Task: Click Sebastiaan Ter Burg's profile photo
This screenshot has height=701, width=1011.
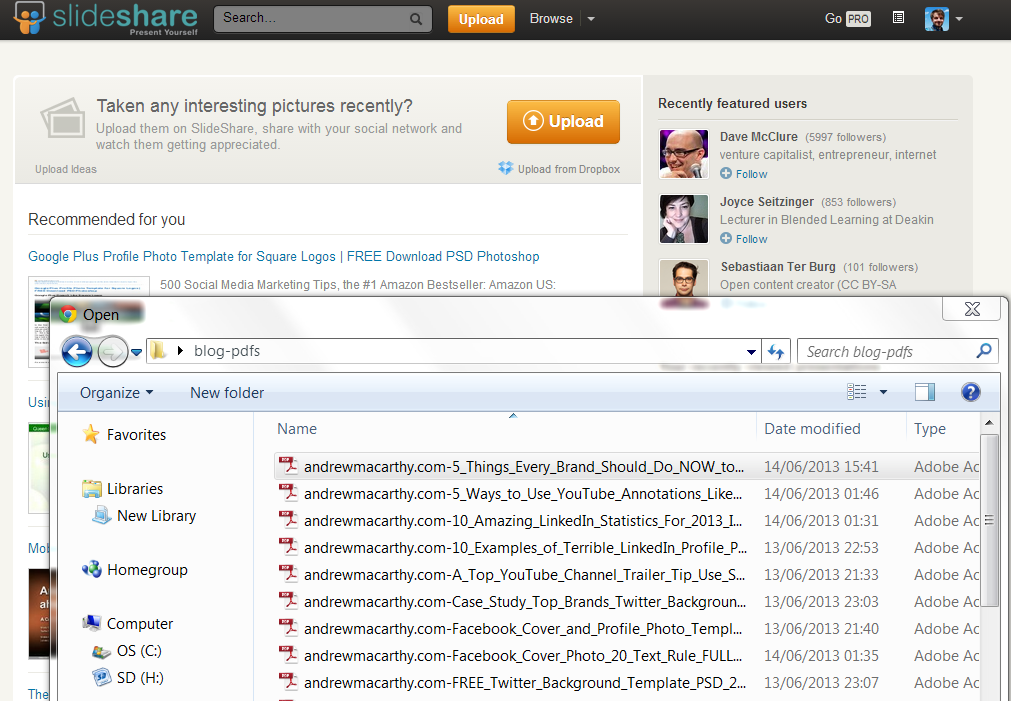Action: (683, 277)
